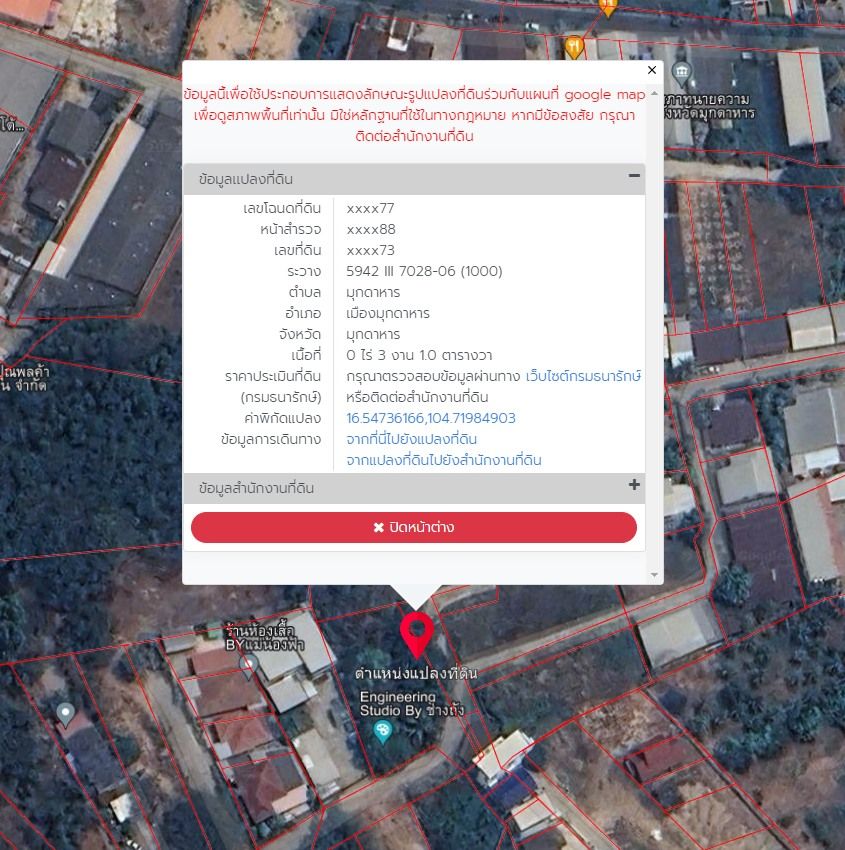Click popup scrollbar down arrow
This screenshot has width=845, height=850.
point(654,575)
